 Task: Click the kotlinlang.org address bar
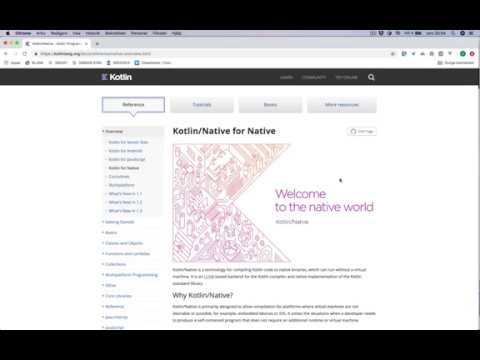tap(213, 54)
